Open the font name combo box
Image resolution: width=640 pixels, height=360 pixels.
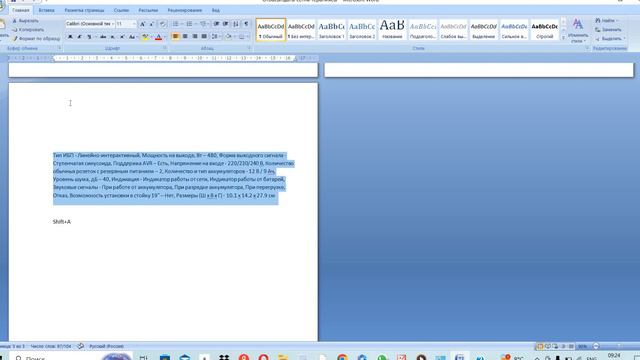90,24
